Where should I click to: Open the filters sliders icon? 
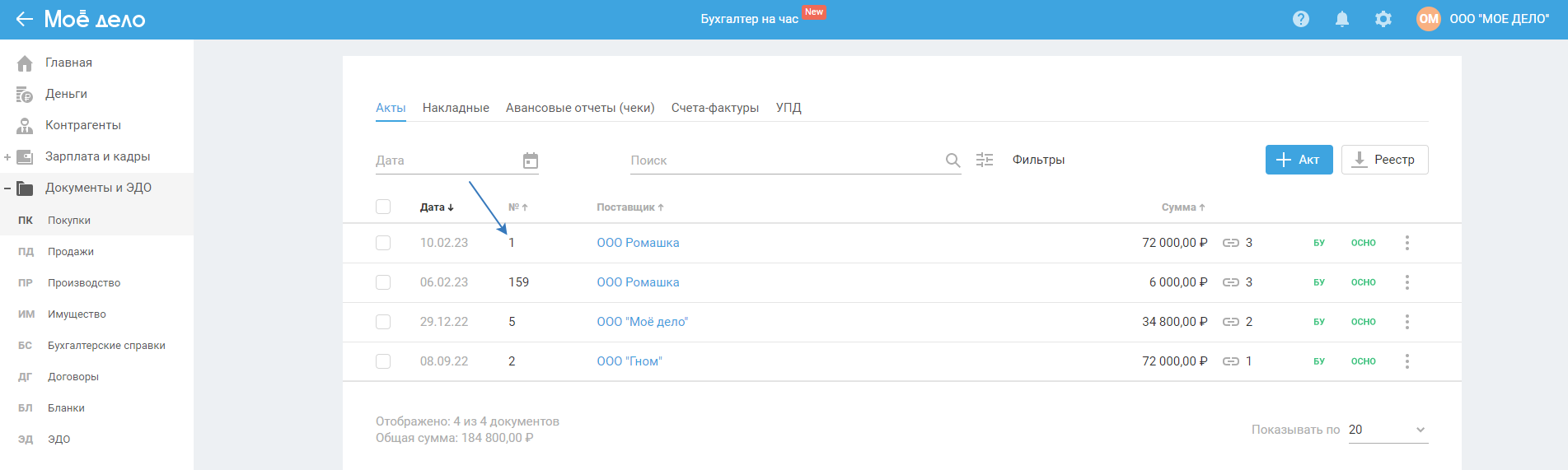985,160
